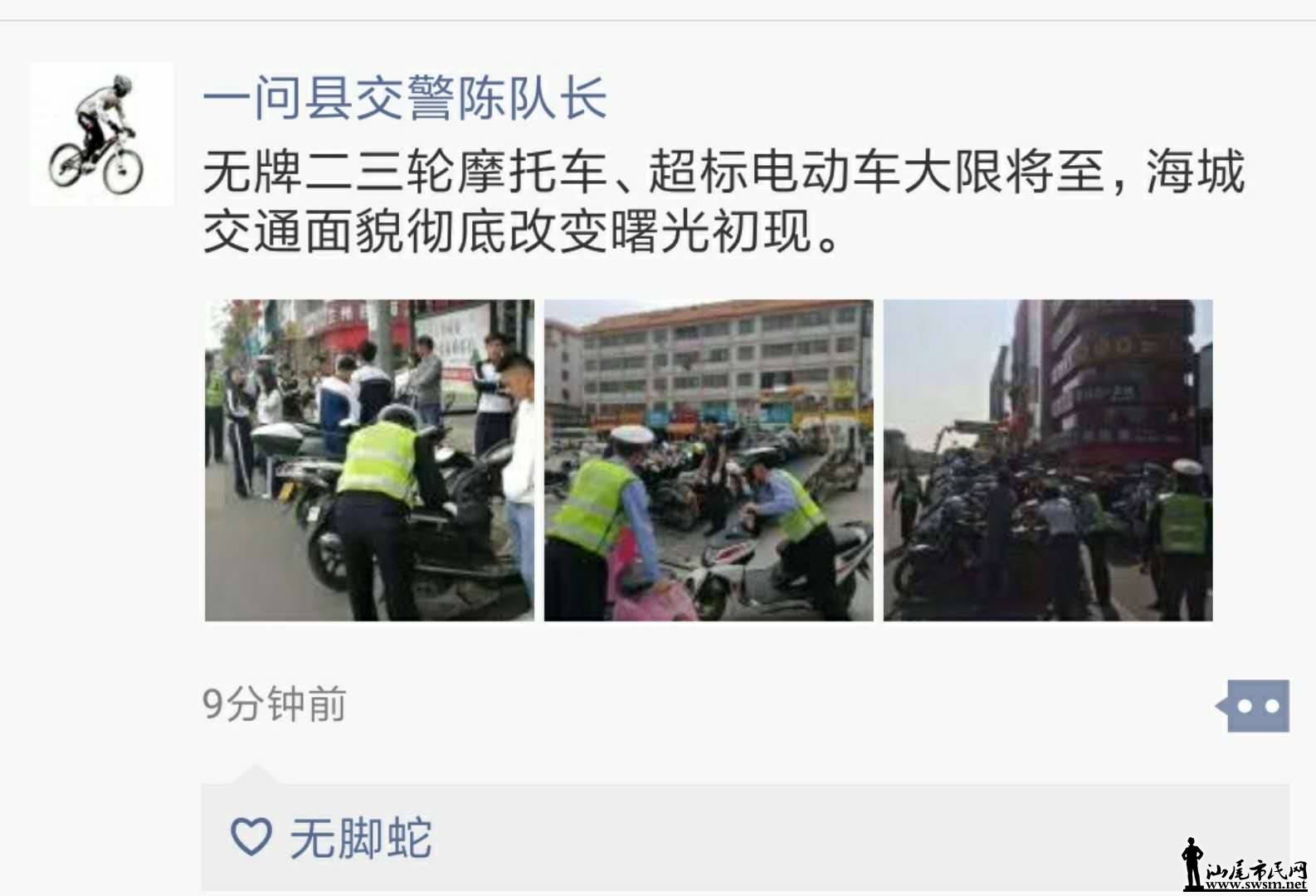Click the person silhouette in watermark
The height and width of the screenshot is (896, 1316).
coord(1192,864)
